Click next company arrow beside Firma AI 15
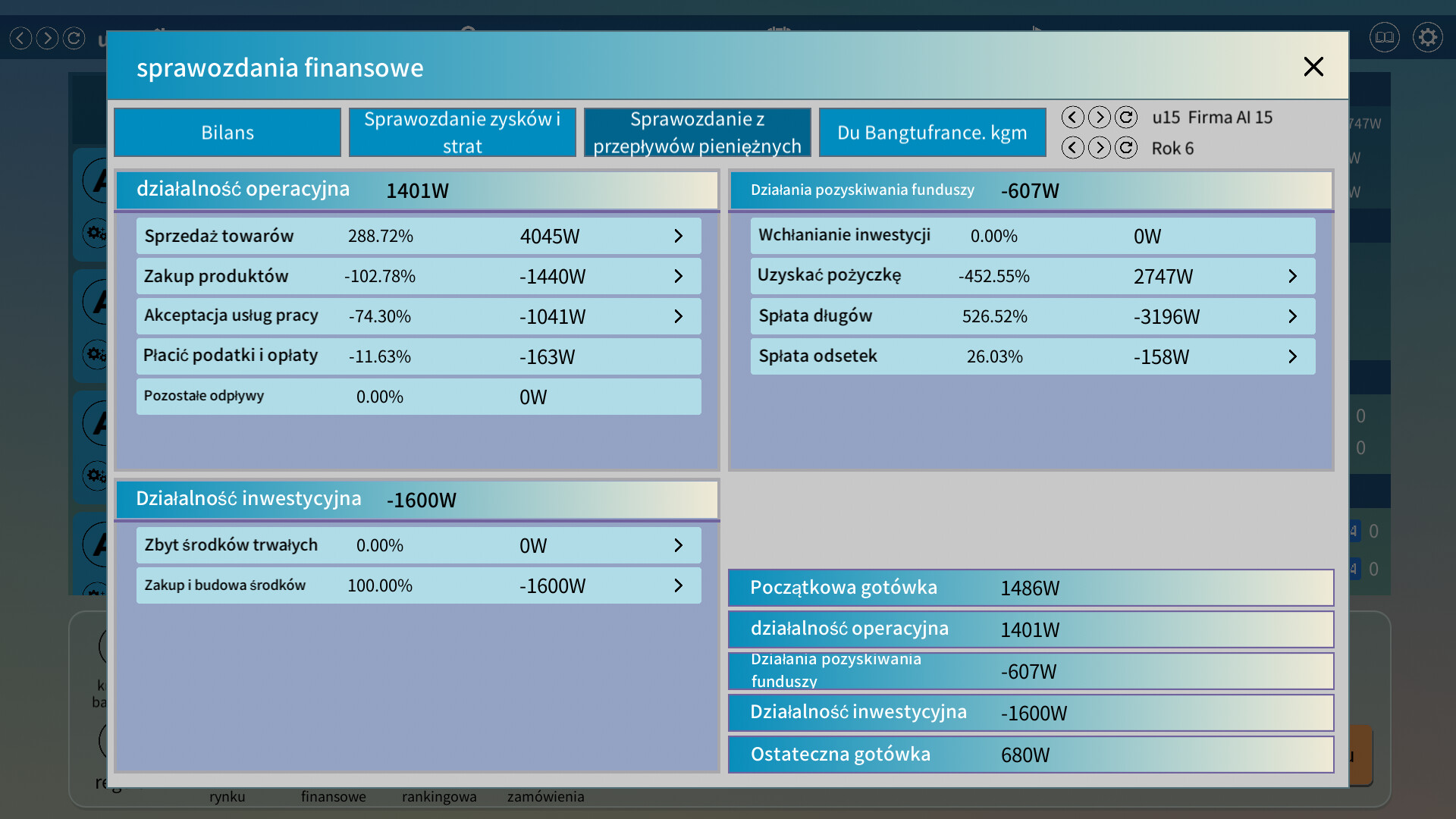1456x819 pixels. click(x=1099, y=118)
